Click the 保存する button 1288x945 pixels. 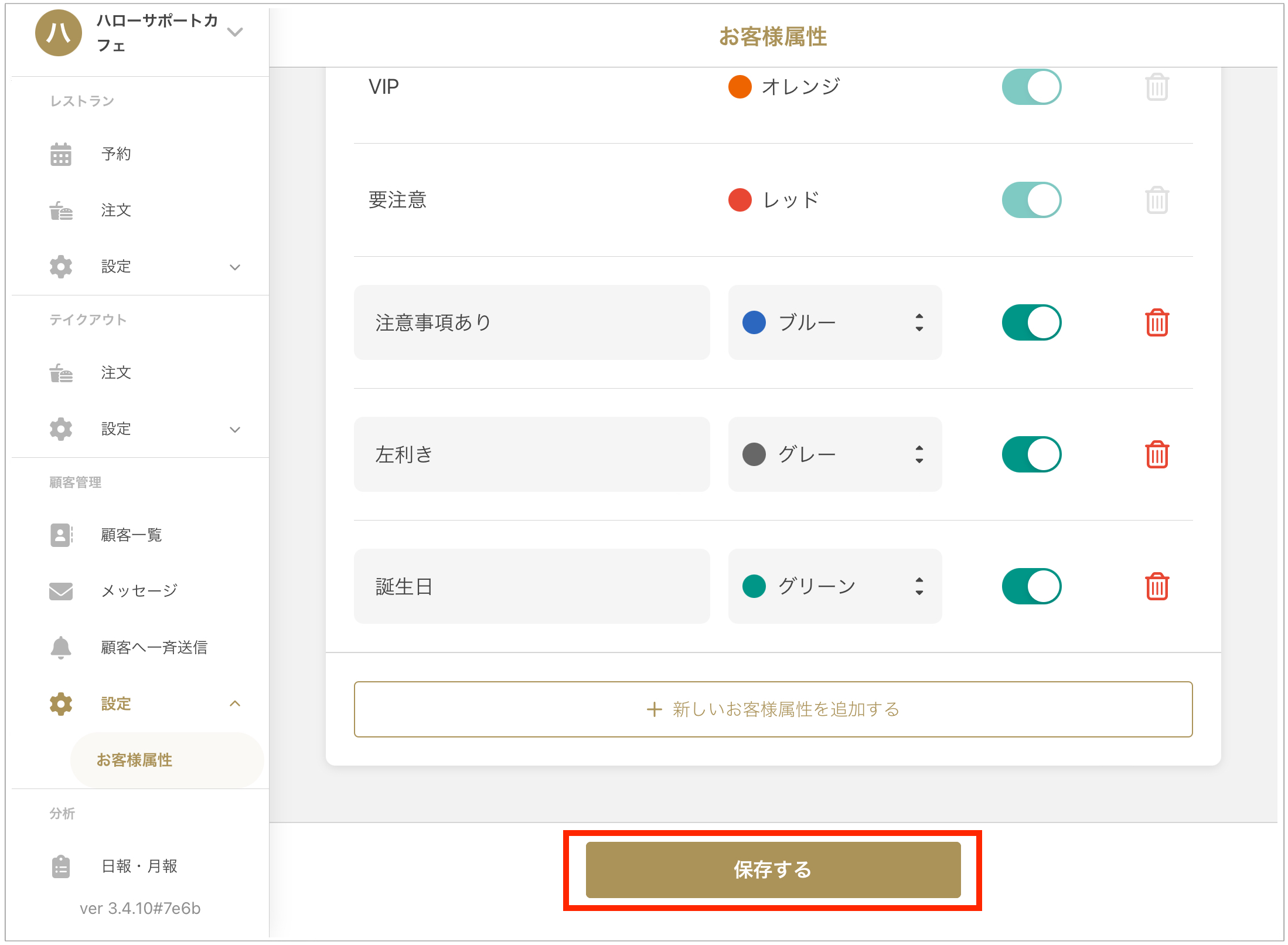pyautogui.click(x=773, y=870)
